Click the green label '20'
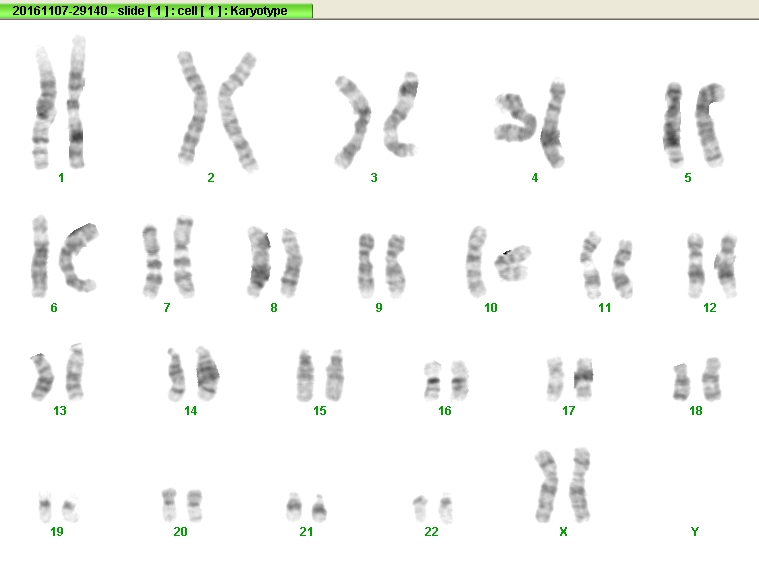759x586 pixels. point(180,531)
